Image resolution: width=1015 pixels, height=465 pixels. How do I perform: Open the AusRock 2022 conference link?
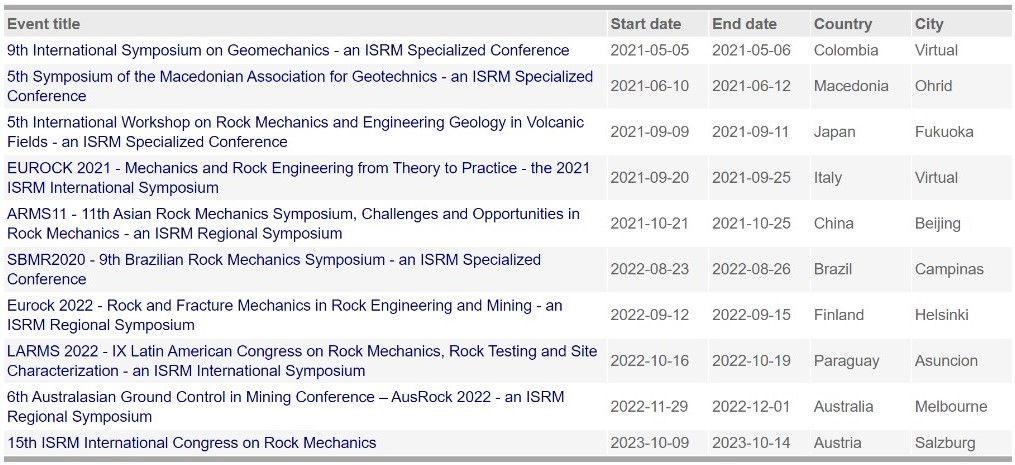[x=285, y=407]
